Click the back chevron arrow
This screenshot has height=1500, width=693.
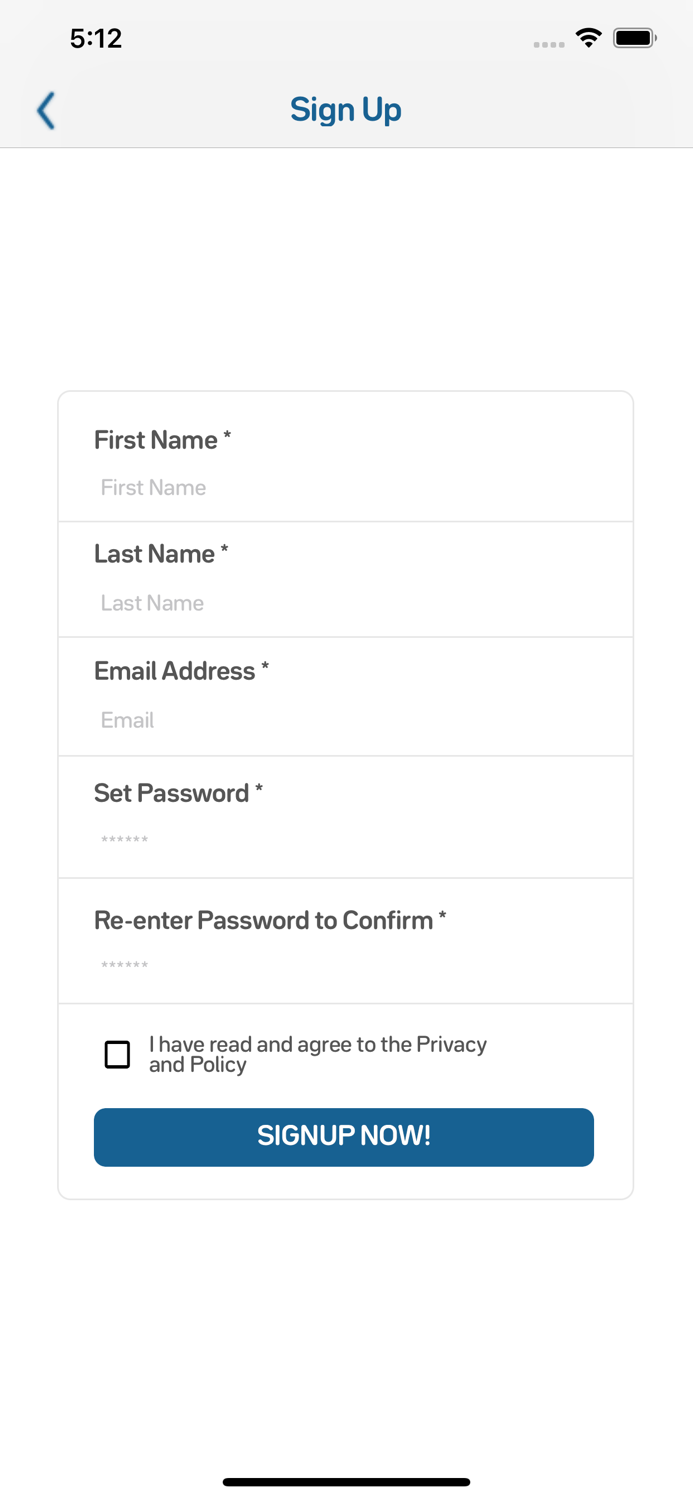coord(44,110)
